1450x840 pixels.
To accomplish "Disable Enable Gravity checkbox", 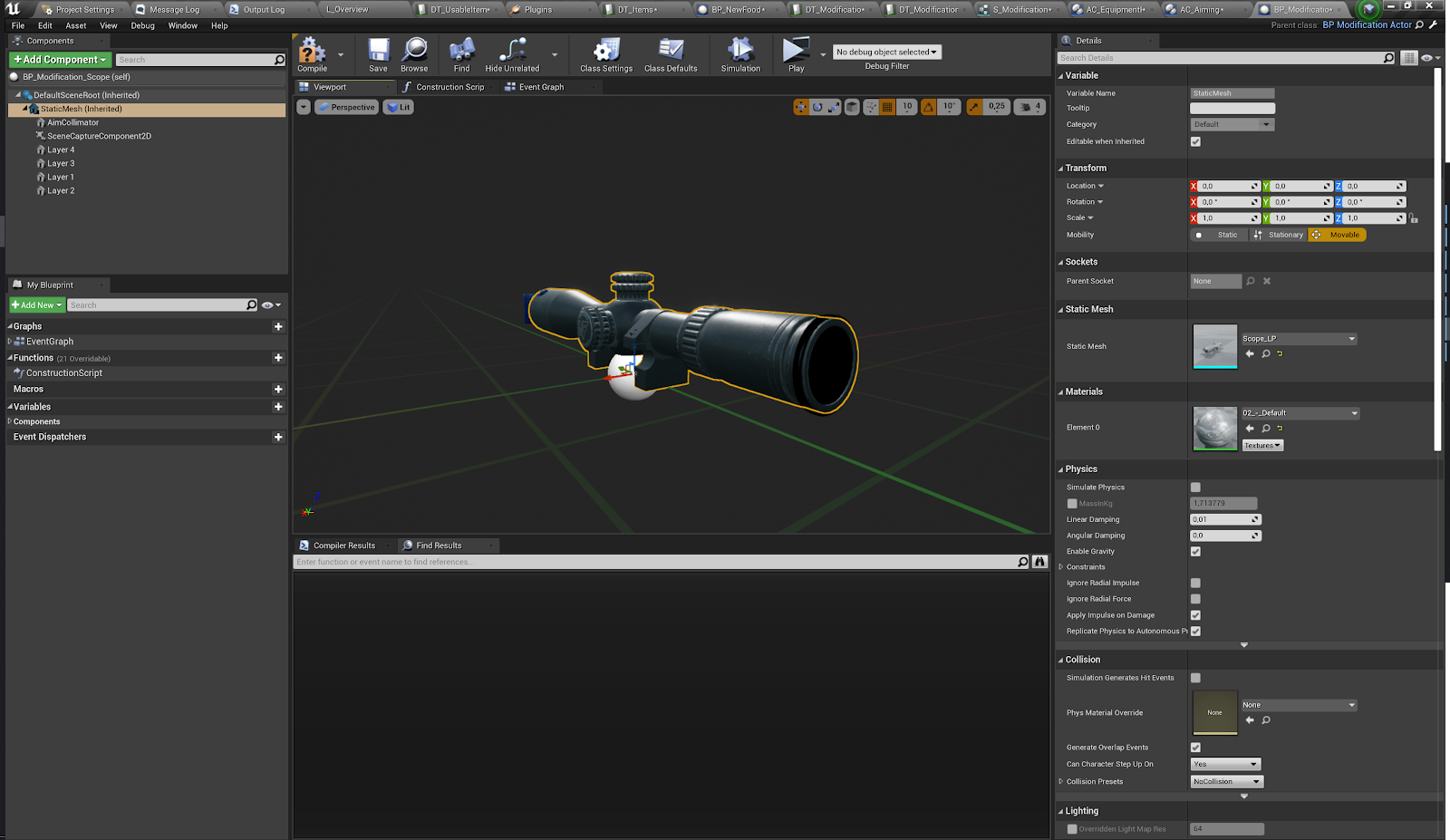I will [1195, 552].
